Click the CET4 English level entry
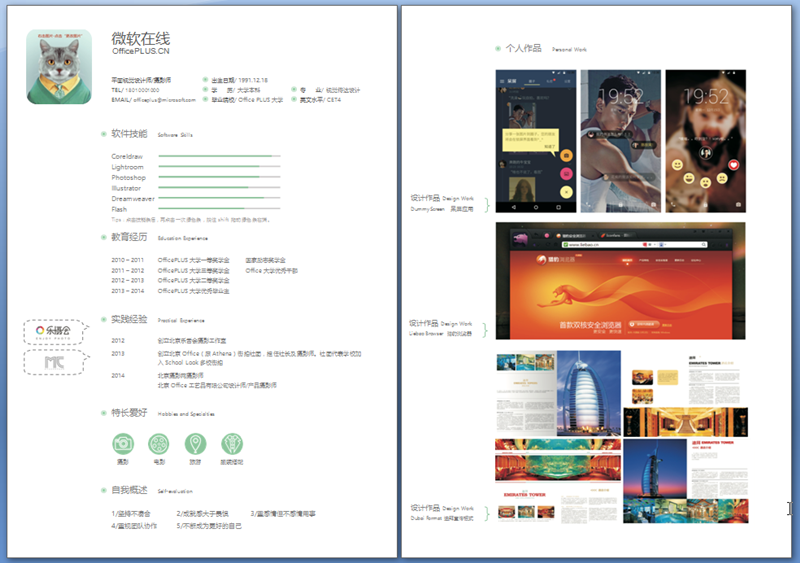 pos(320,100)
